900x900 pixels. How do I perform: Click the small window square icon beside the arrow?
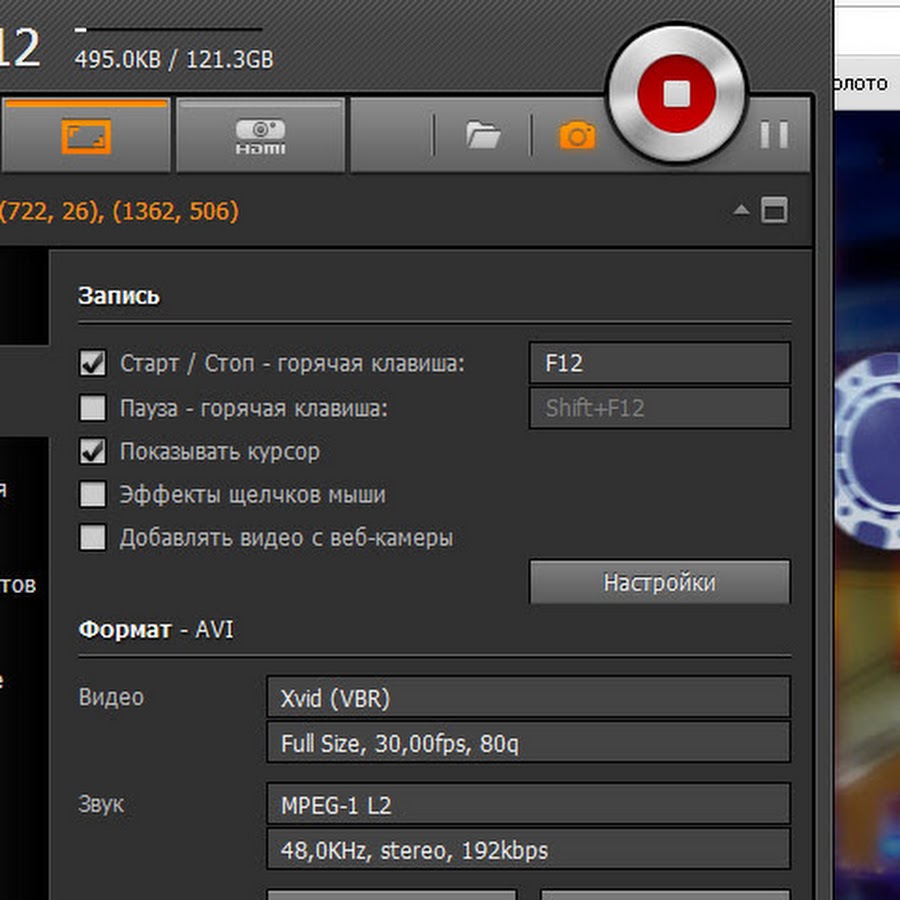point(774,211)
